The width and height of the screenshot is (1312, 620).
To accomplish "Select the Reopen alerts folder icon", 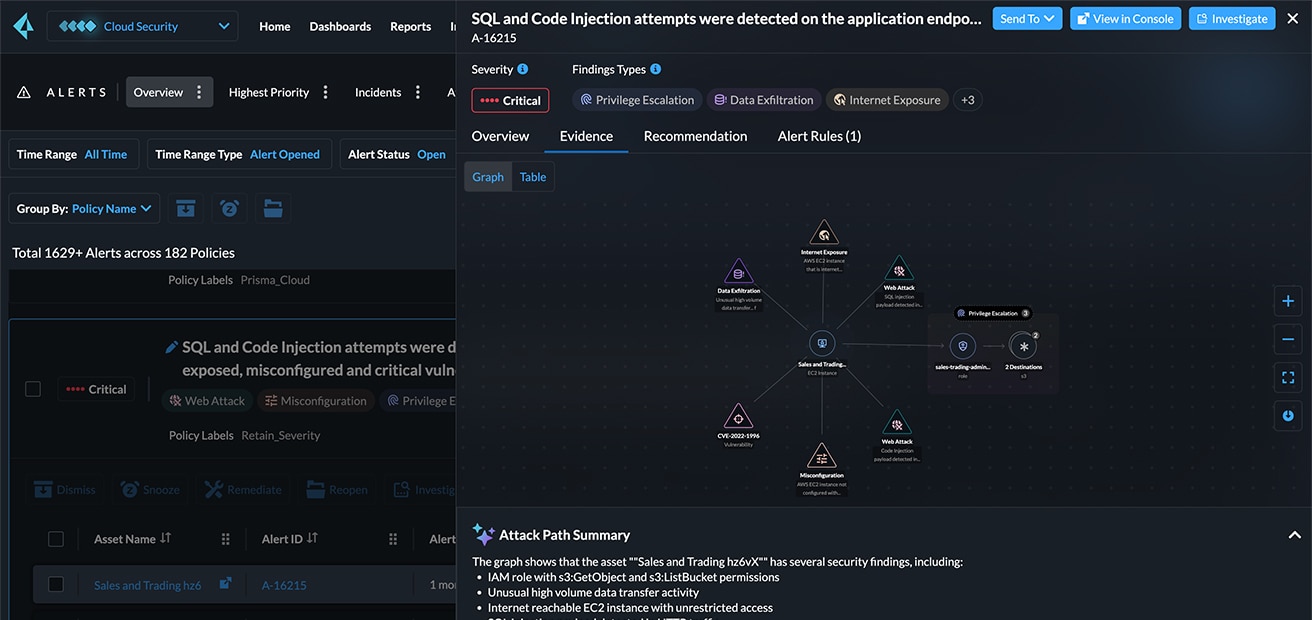I will tap(309, 489).
